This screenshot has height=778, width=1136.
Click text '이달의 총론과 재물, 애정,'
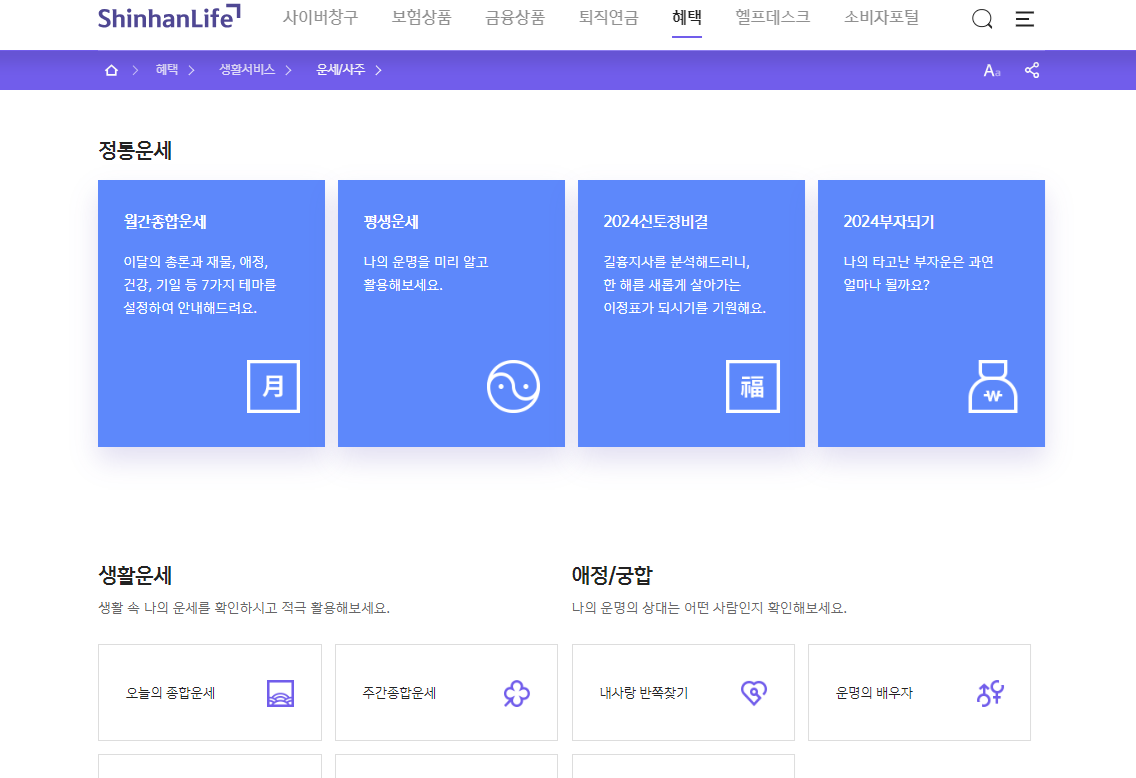tap(196, 262)
